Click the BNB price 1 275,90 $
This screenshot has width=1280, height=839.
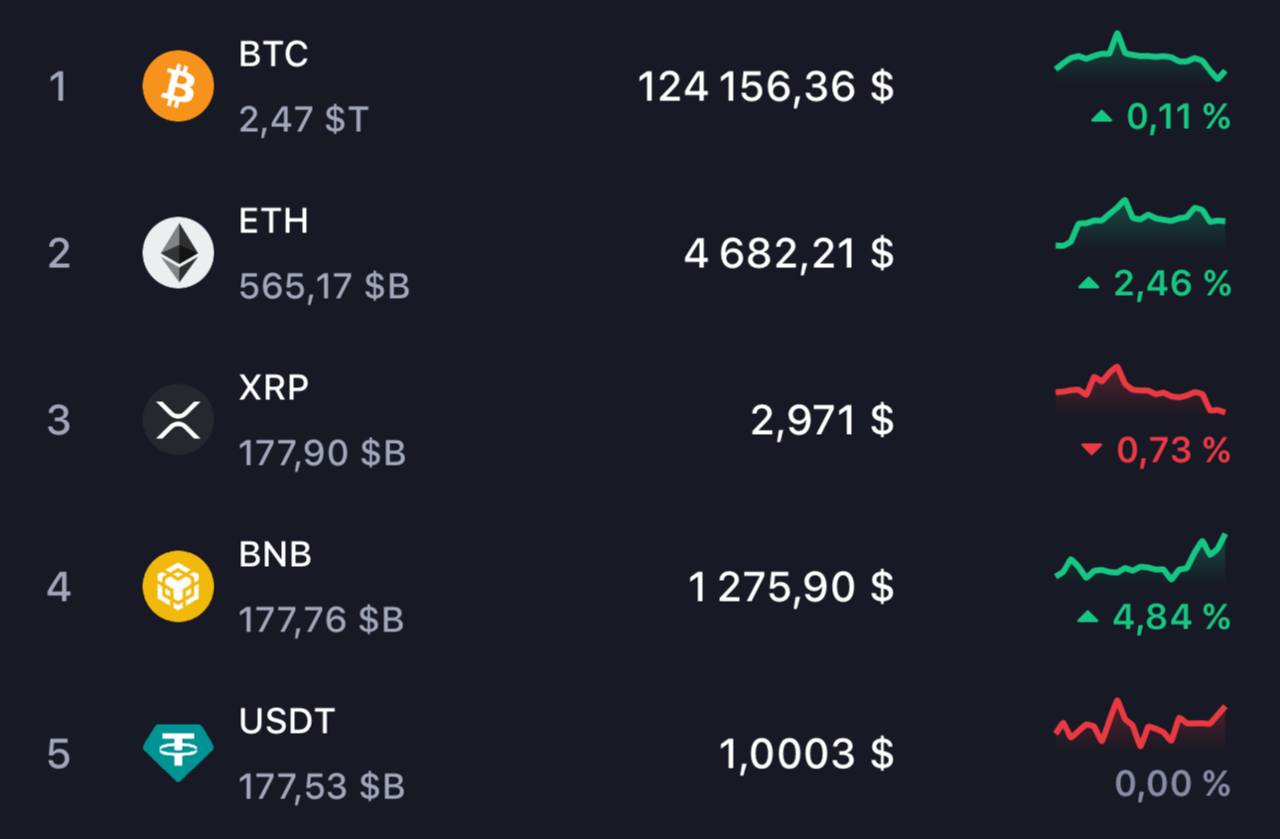790,586
